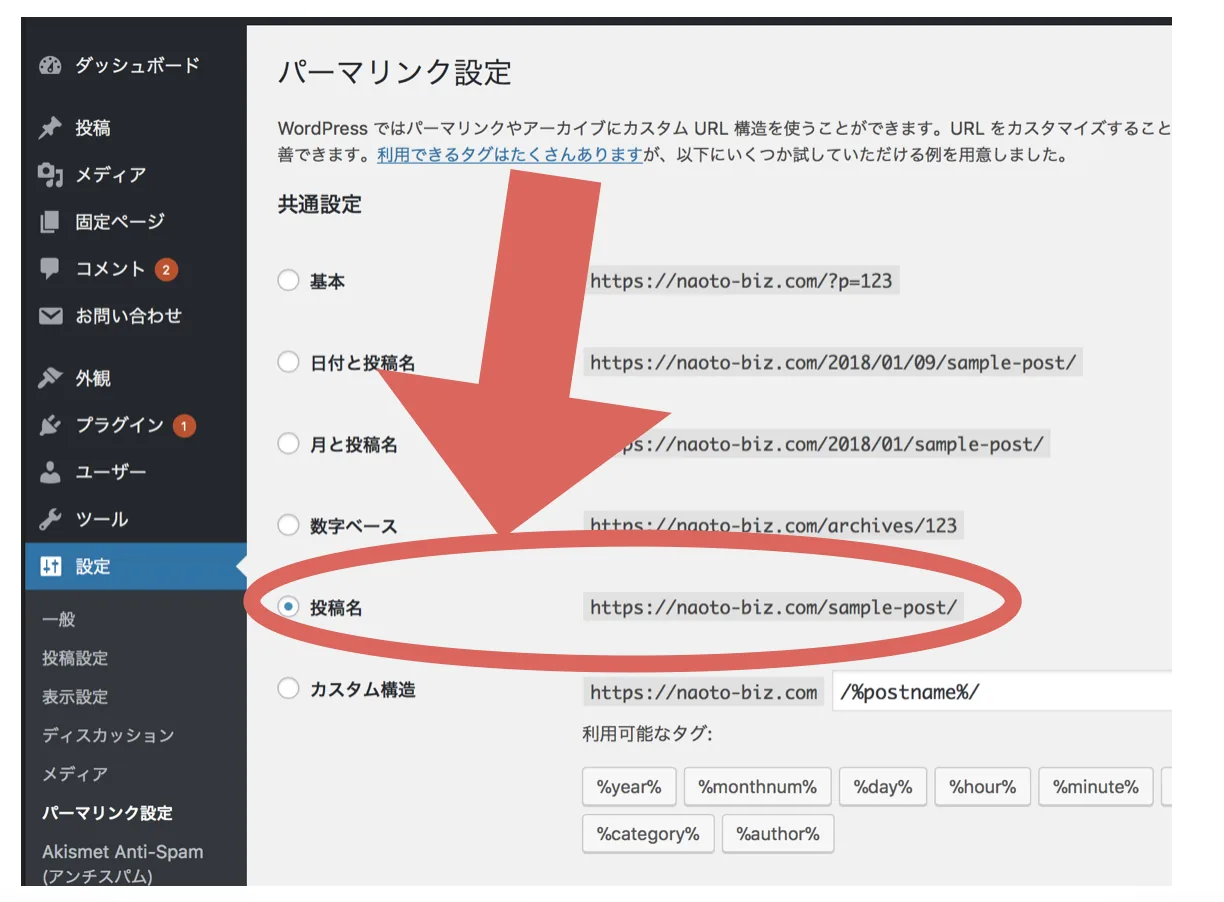Screen dimensions: 1224x902
Task: Open 一般 settings submenu
Action: point(59,620)
